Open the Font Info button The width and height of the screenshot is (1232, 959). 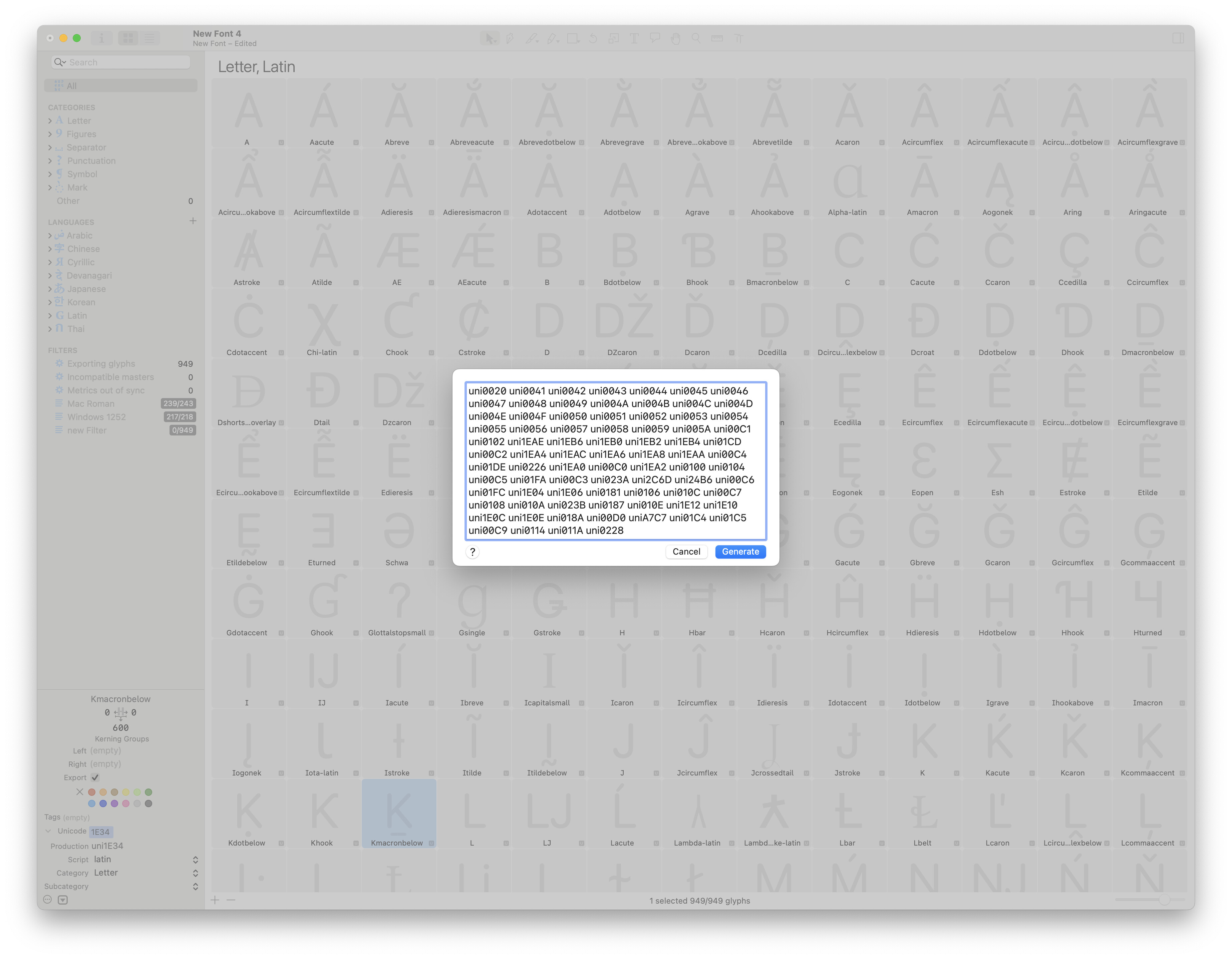[x=101, y=38]
